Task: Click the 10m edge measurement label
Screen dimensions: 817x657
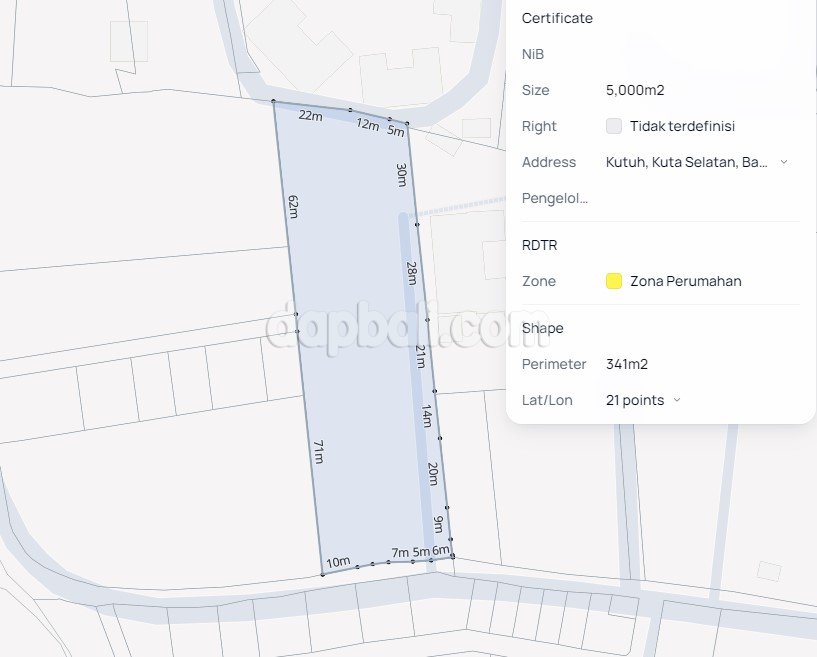Action: (338, 562)
